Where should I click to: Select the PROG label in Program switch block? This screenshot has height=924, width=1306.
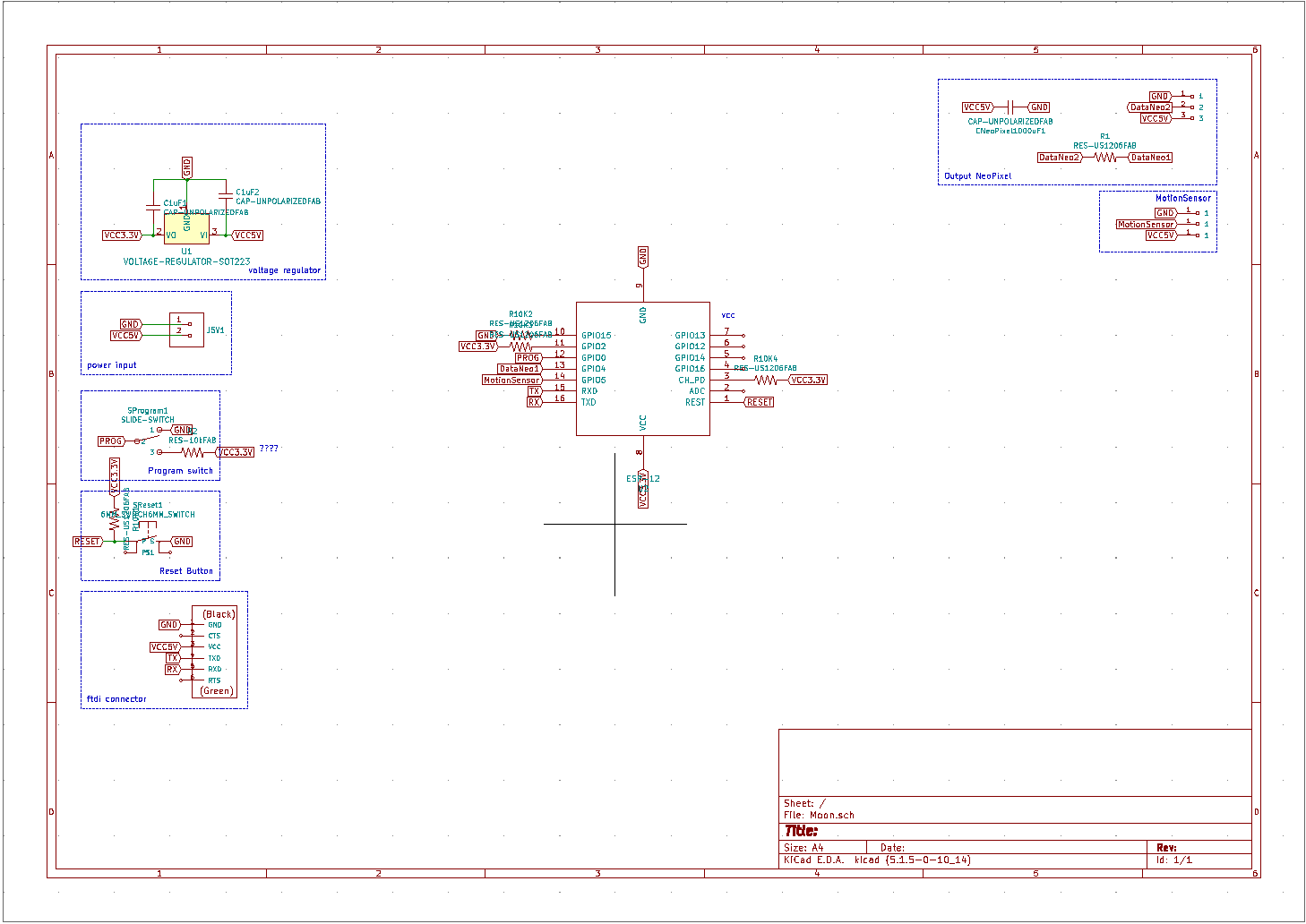pos(111,441)
